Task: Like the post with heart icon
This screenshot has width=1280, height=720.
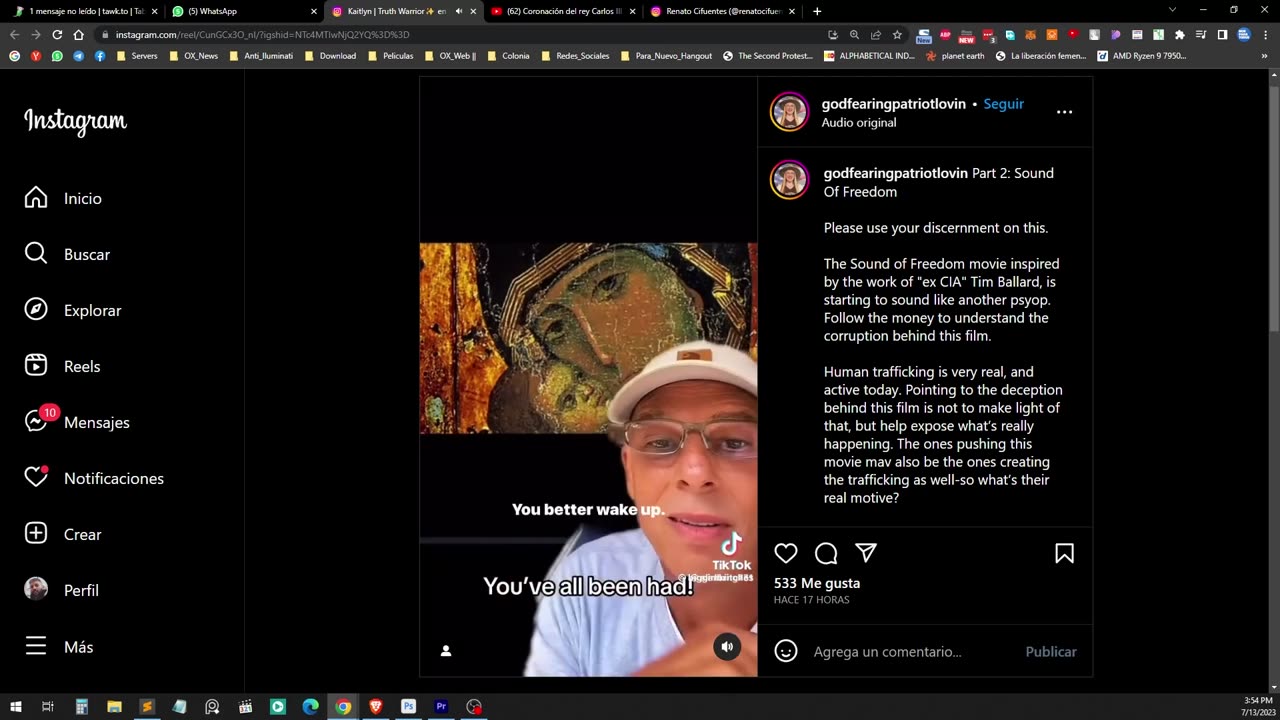Action: pyautogui.click(x=786, y=553)
